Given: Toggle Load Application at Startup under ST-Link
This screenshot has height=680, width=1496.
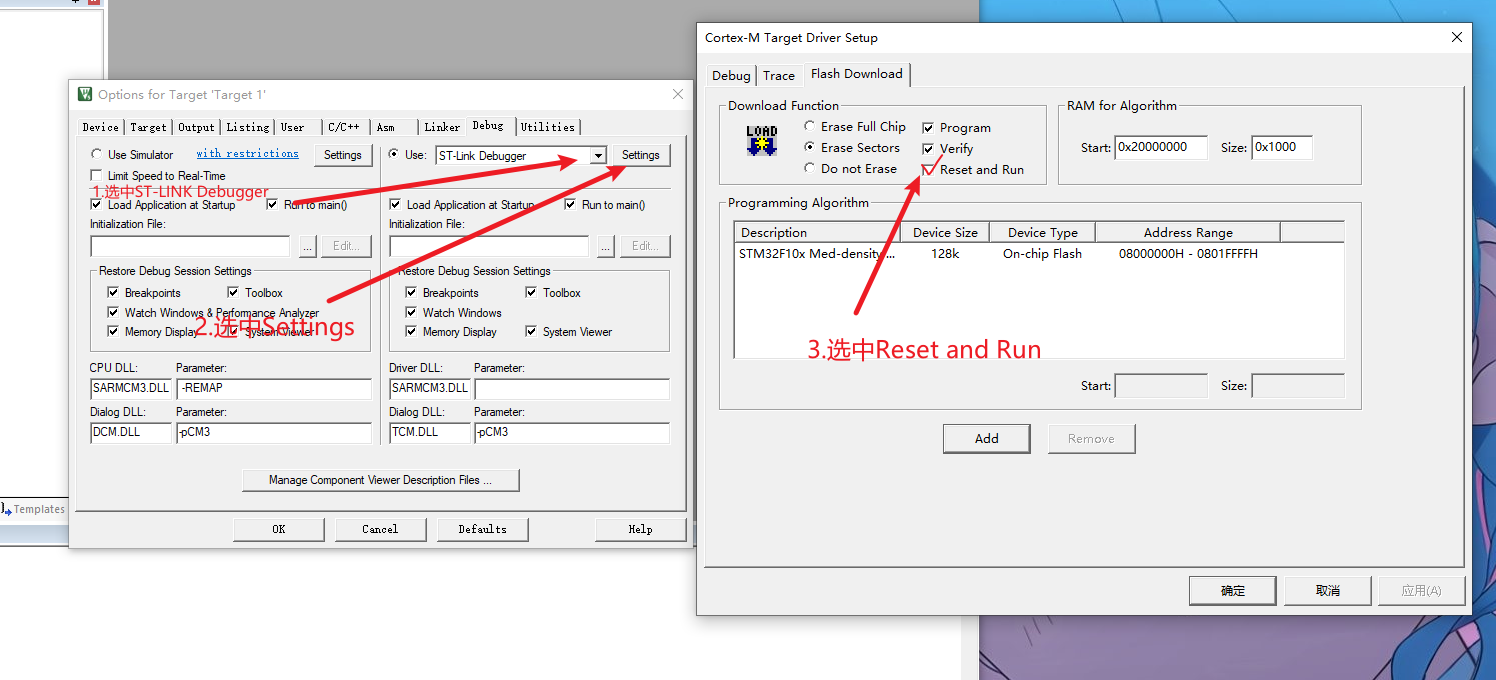Looking at the screenshot, I should [x=395, y=204].
